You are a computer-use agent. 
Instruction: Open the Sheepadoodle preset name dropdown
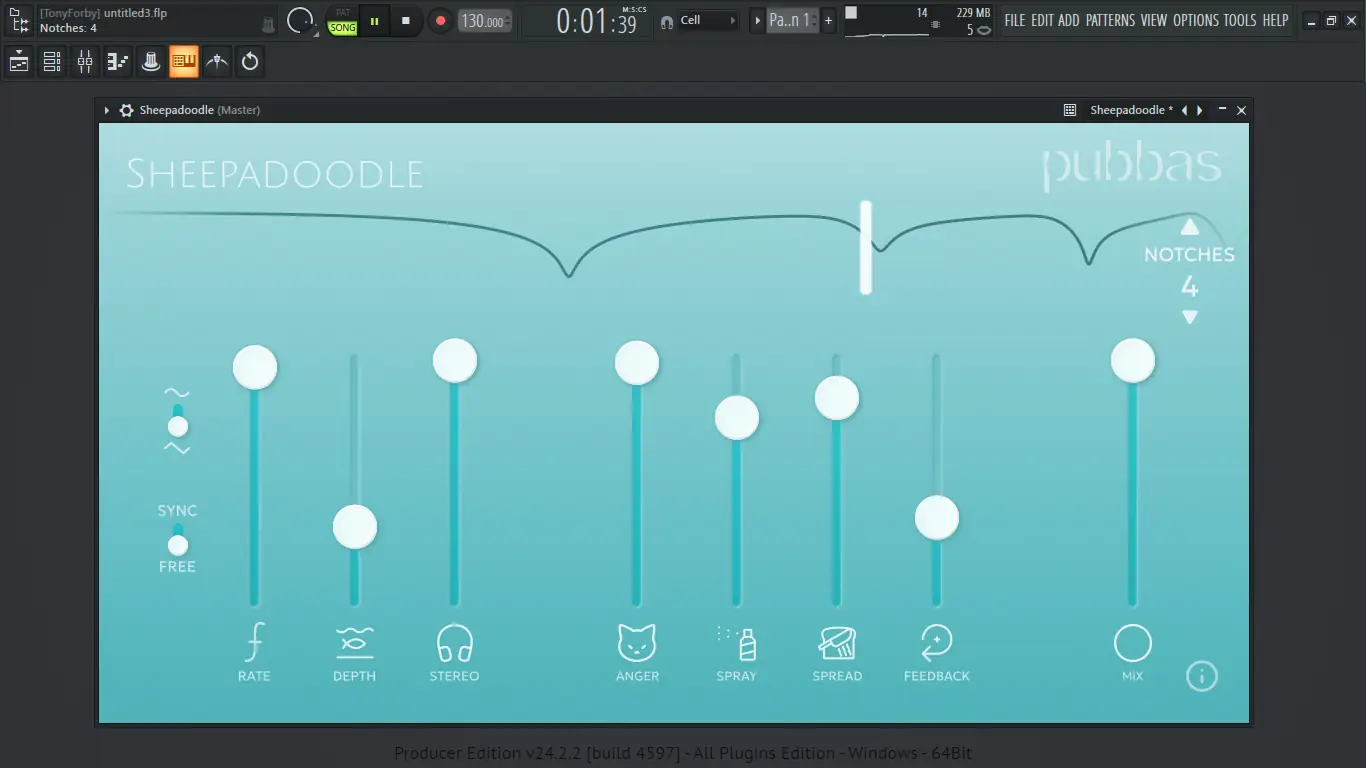[1132, 110]
